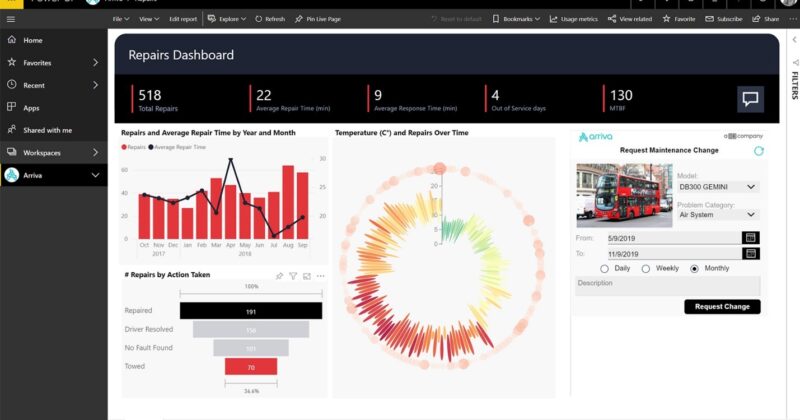Screen dimensions: 800x420
Task: Open From date calendar picker
Action: click(751, 238)
